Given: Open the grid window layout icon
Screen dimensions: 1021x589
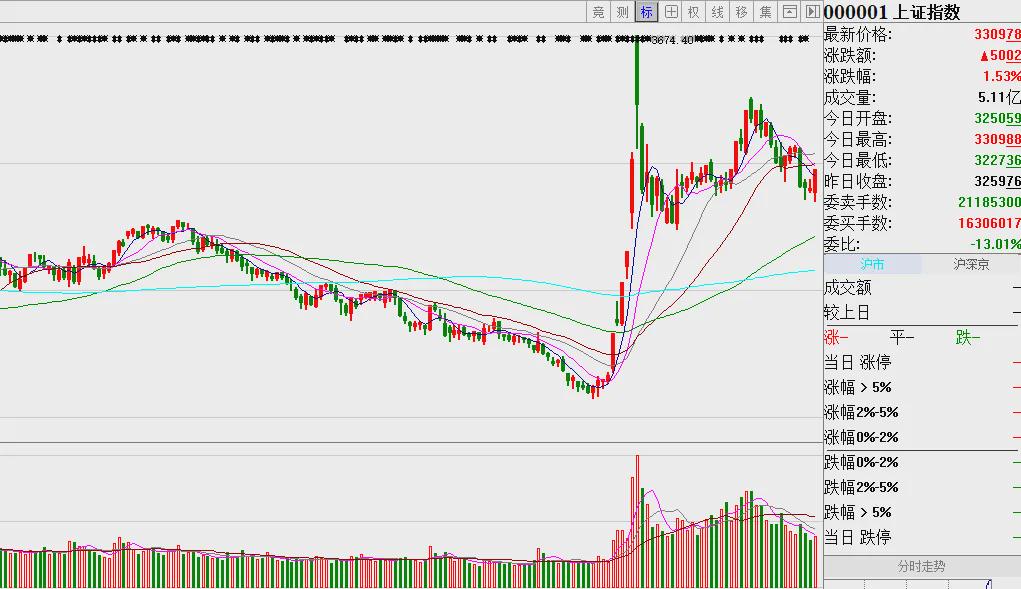Looking at the screenshot, I should [x=670, y=12].
